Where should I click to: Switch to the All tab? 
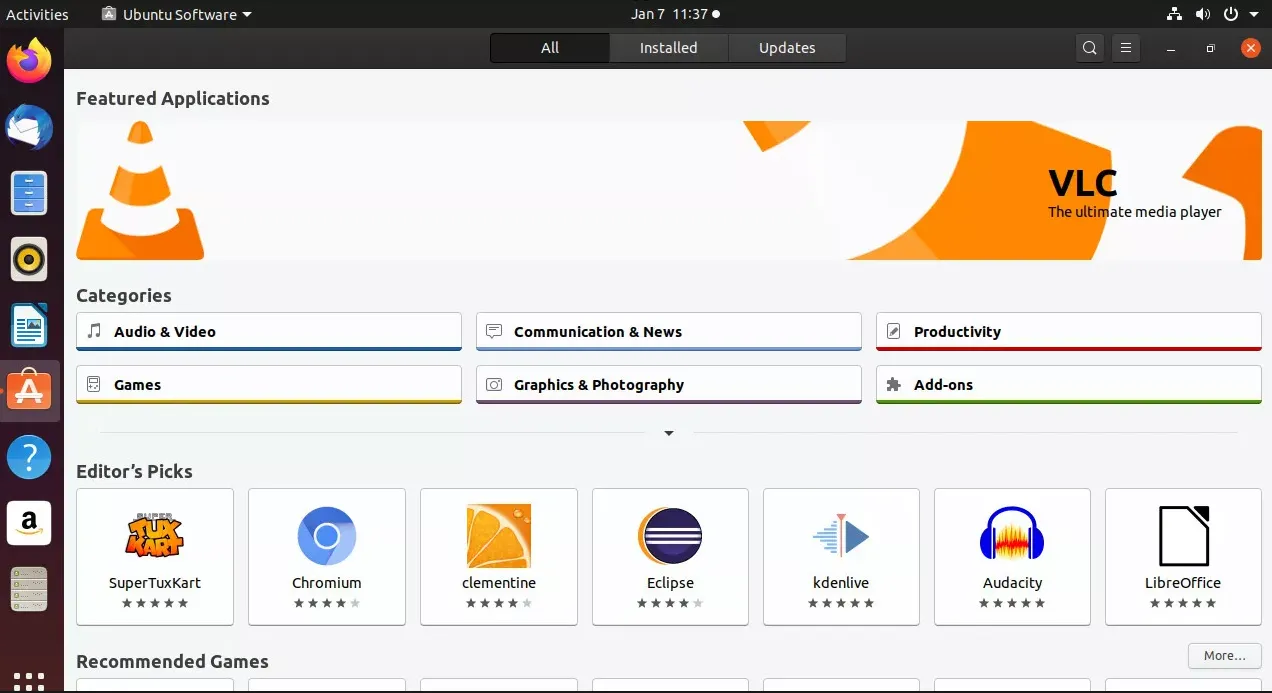[550, 48]
